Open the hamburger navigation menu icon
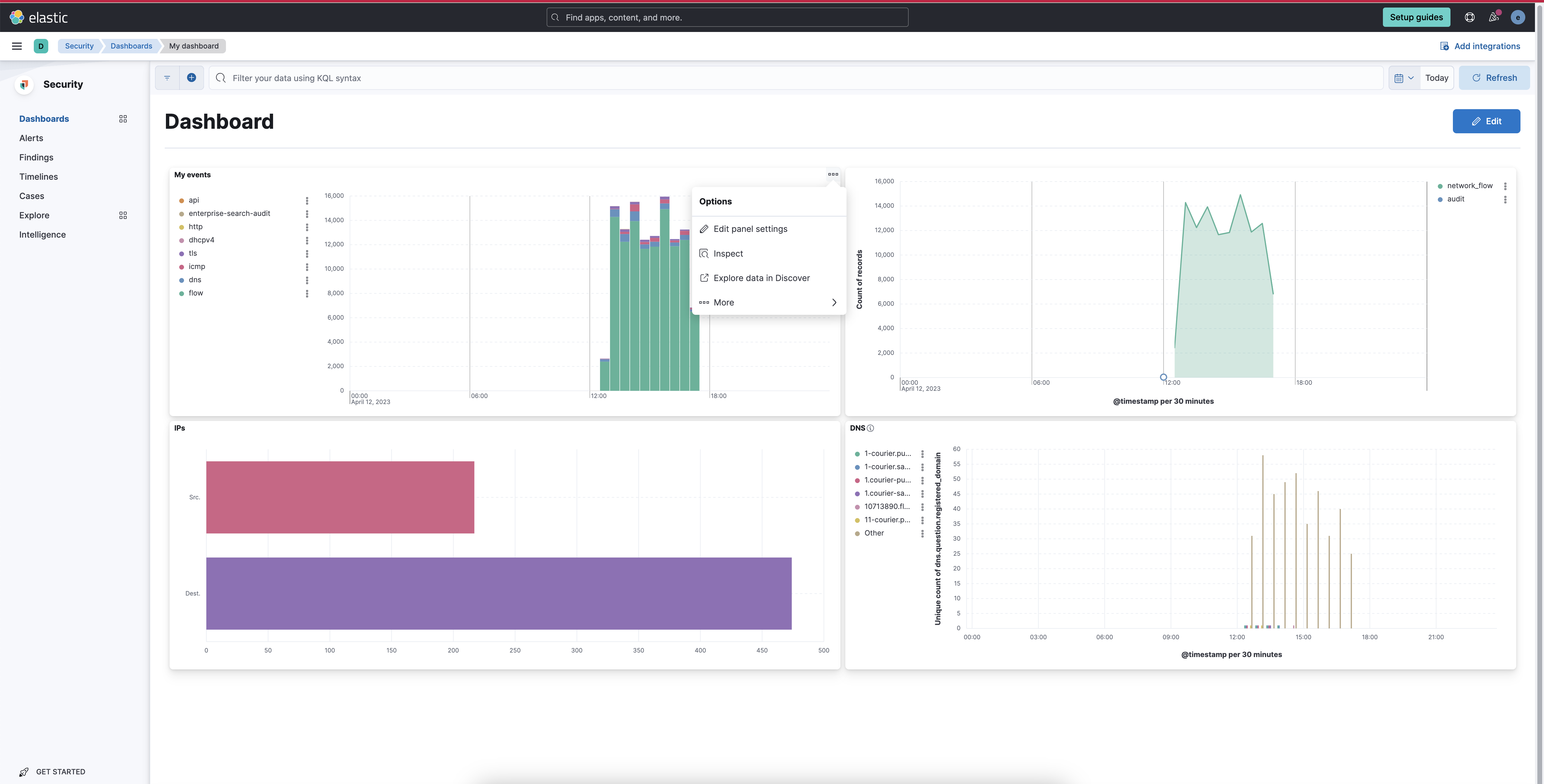This screenshot has height=784, width=1544. pyautogui.click(x=16, y=46)
